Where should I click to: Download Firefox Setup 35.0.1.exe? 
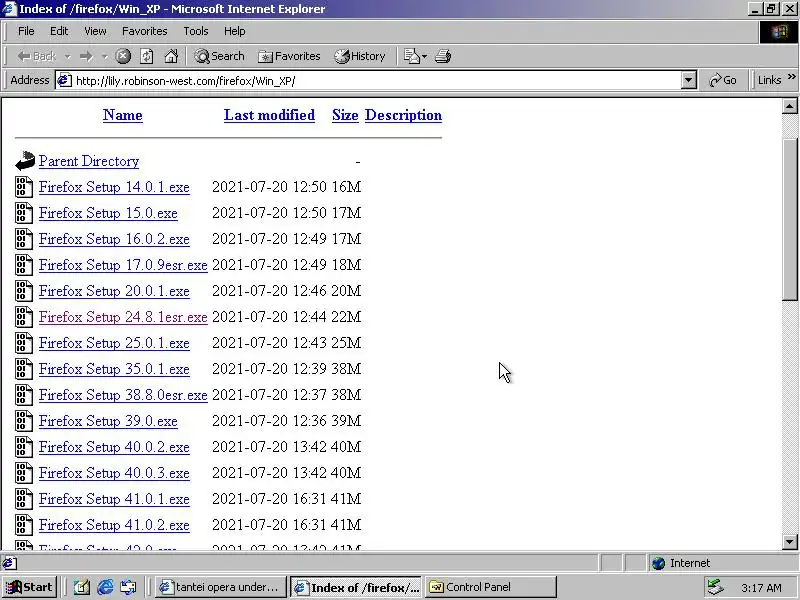click(114, 369)
